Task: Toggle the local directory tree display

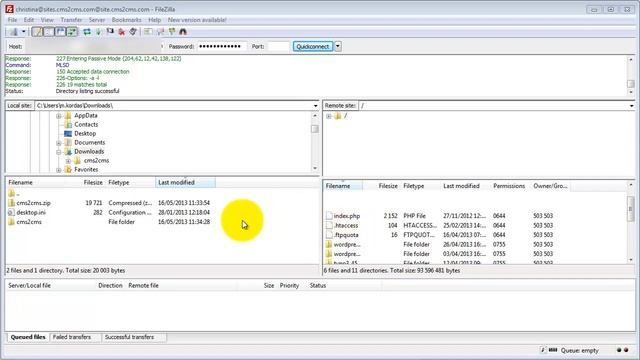Action: (x=49, y=32)
